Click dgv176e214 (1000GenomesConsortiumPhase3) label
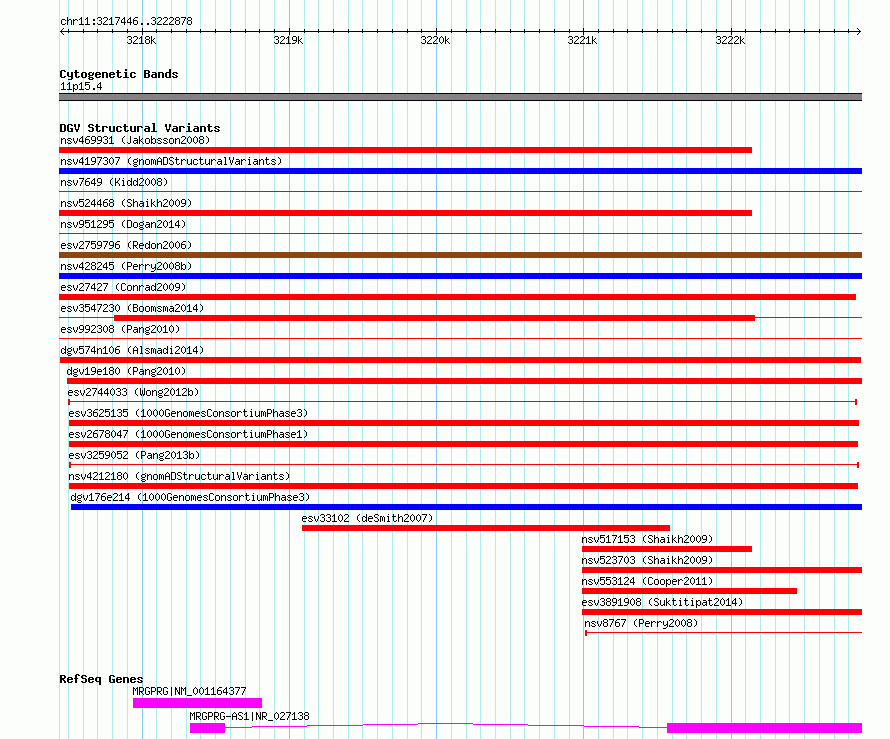The width and height of the screenshot is (890, 739). click(x=190, y=497)
